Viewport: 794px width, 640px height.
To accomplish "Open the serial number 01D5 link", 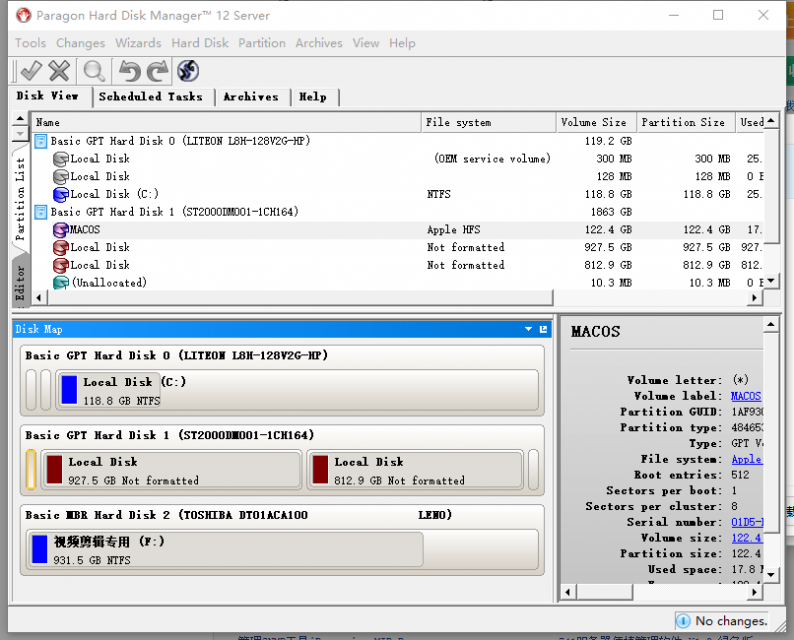I will [747, 522].
